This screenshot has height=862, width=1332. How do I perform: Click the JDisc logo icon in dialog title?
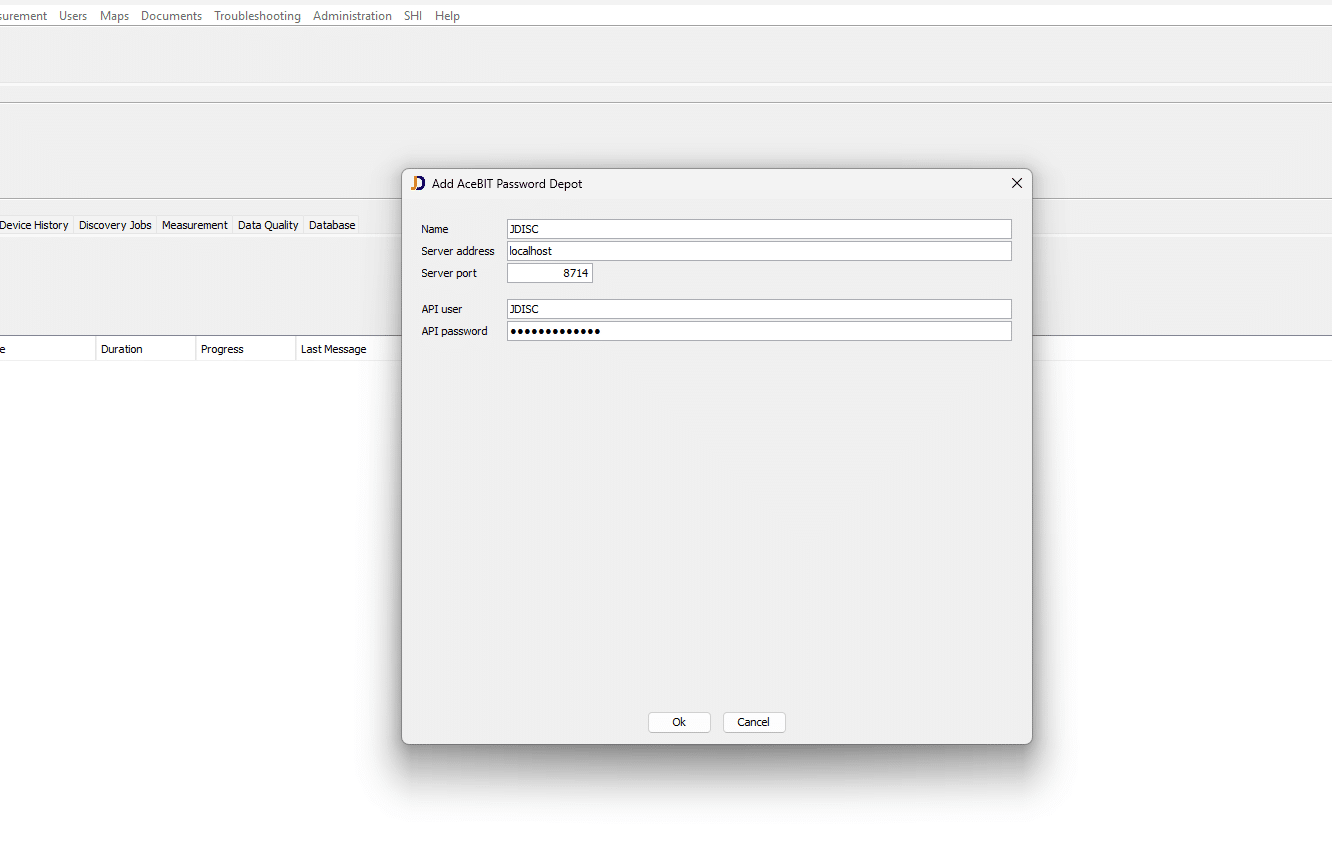tap(418, 183)
